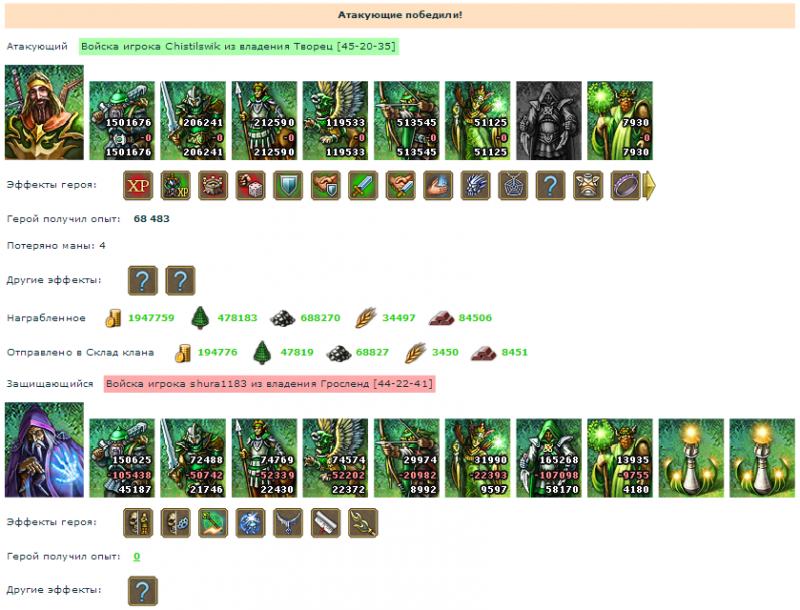
Task: Click the red XP hero effect icon
Action: click(x=138, y=185)
